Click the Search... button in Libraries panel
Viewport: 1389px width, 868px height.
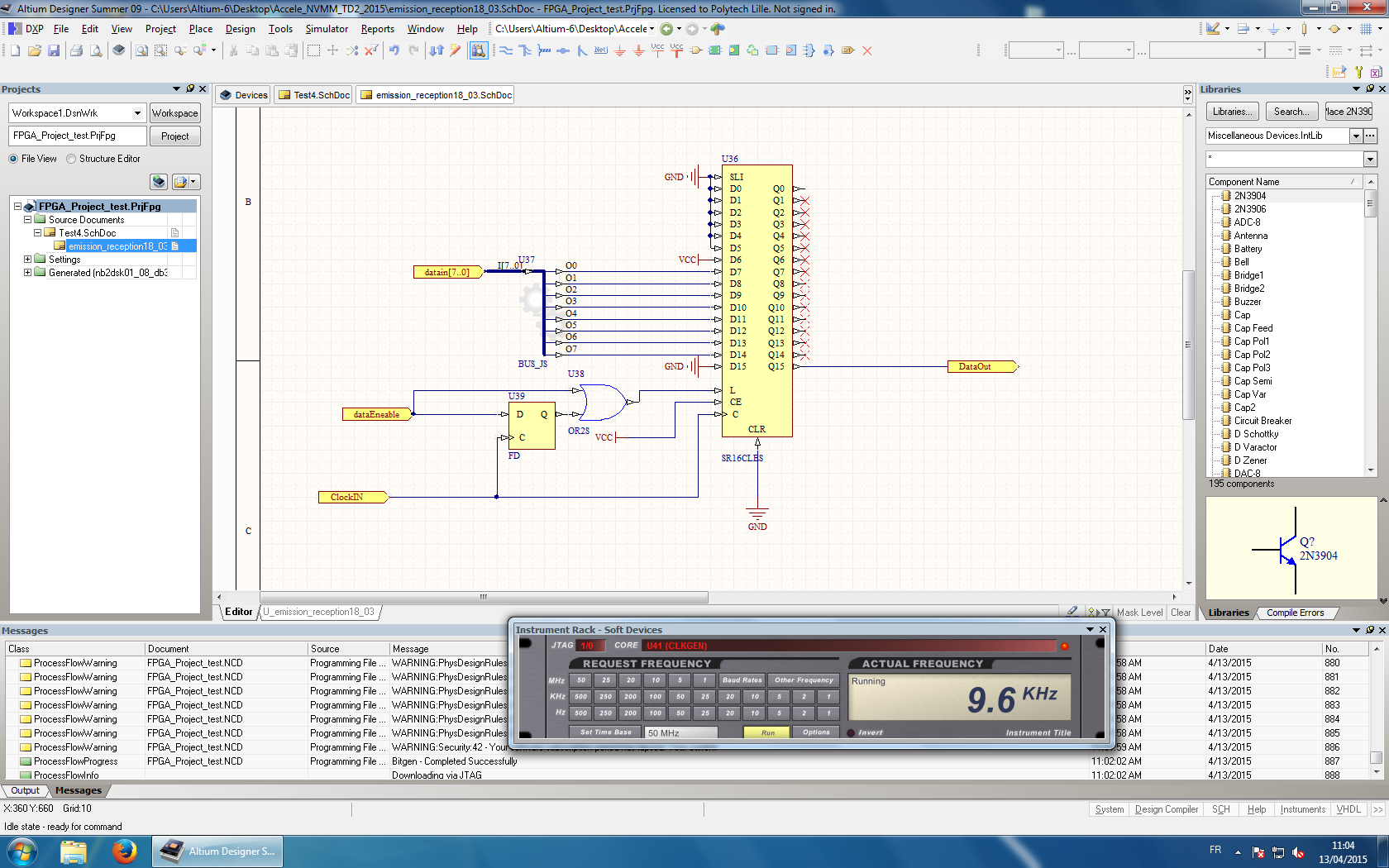point(1291,112)
